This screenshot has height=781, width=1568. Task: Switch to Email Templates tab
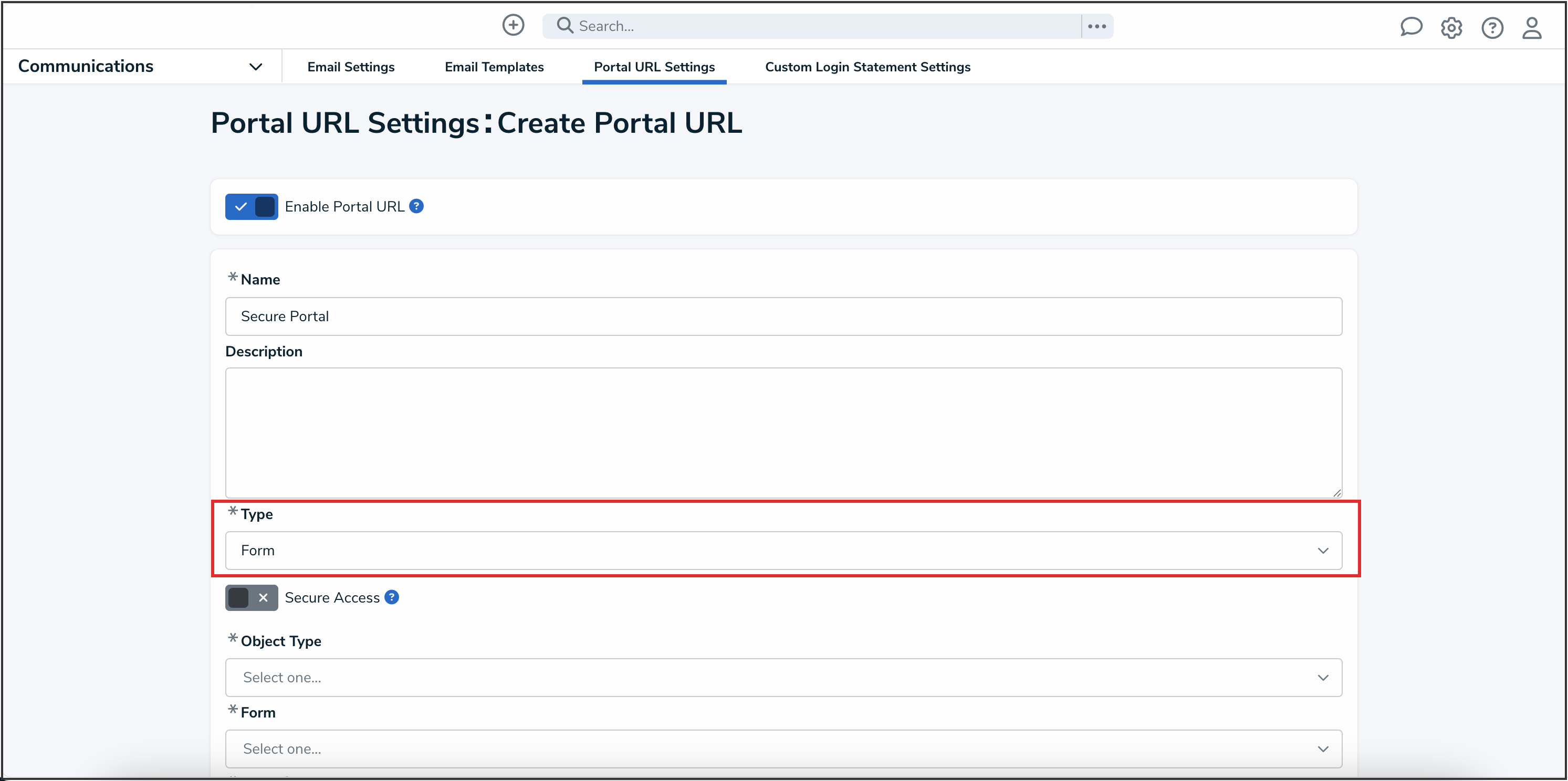tap(494, 67)
